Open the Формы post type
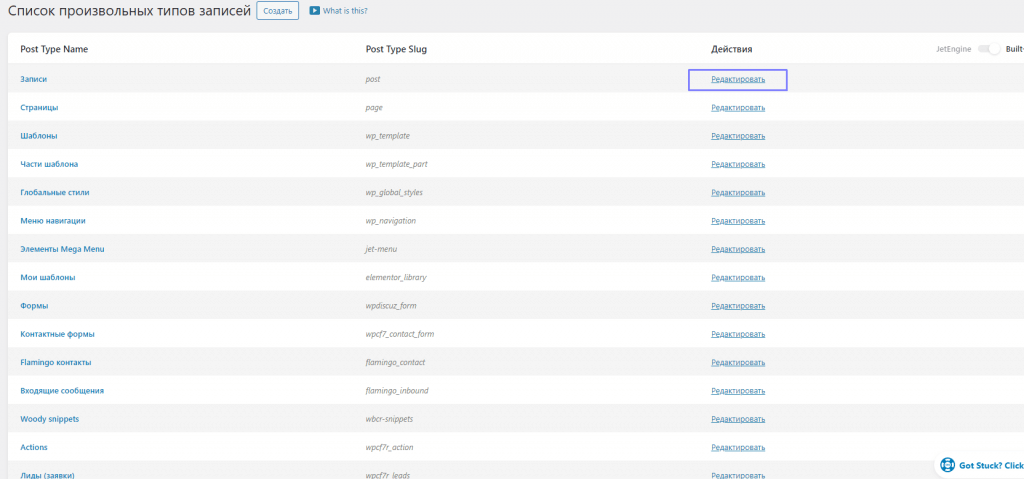This screenshot has height=479, width=1024. (x=35, y=306)
